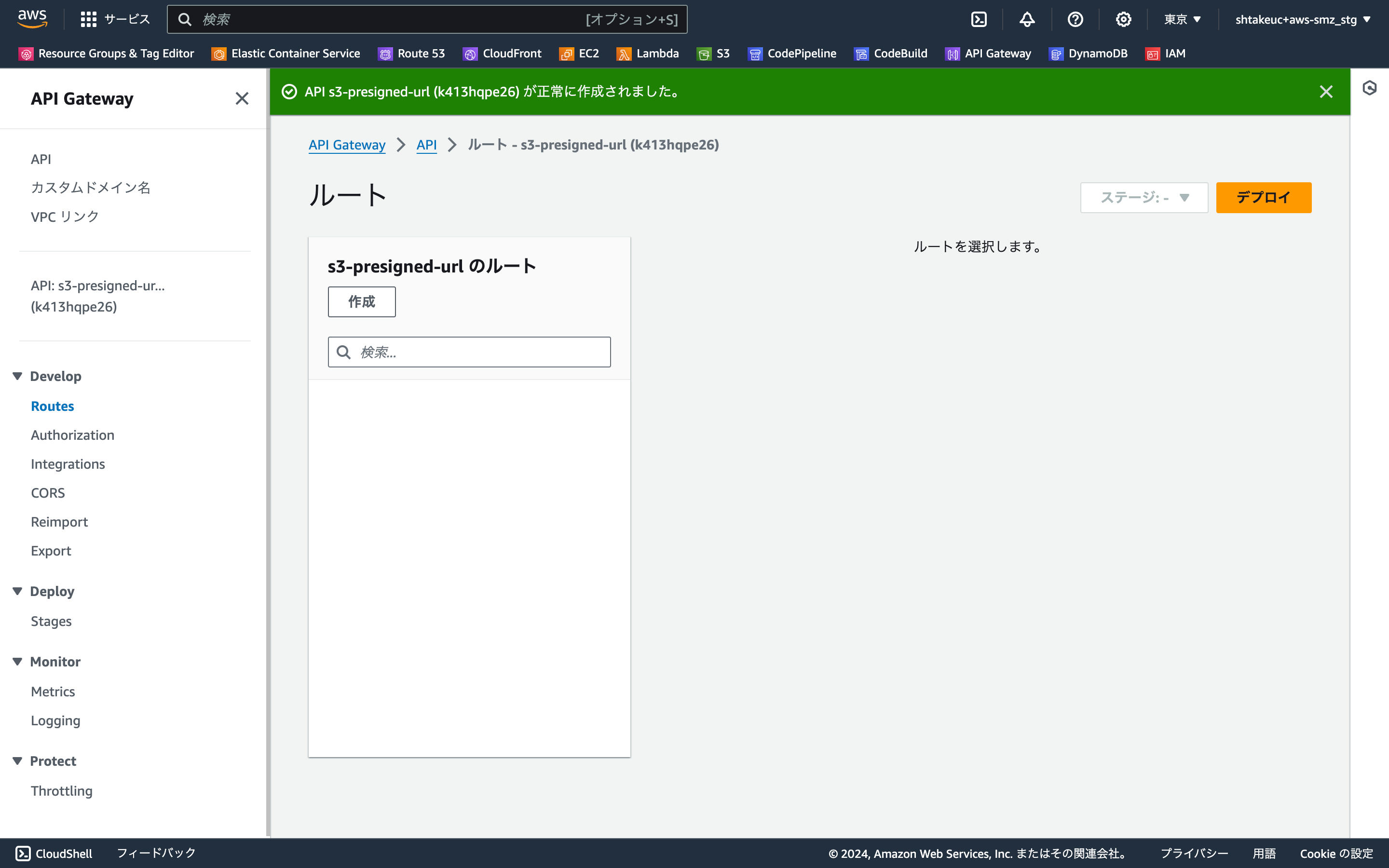
Task: Open the notifications bell
Action: click(x=1027, y=19)
